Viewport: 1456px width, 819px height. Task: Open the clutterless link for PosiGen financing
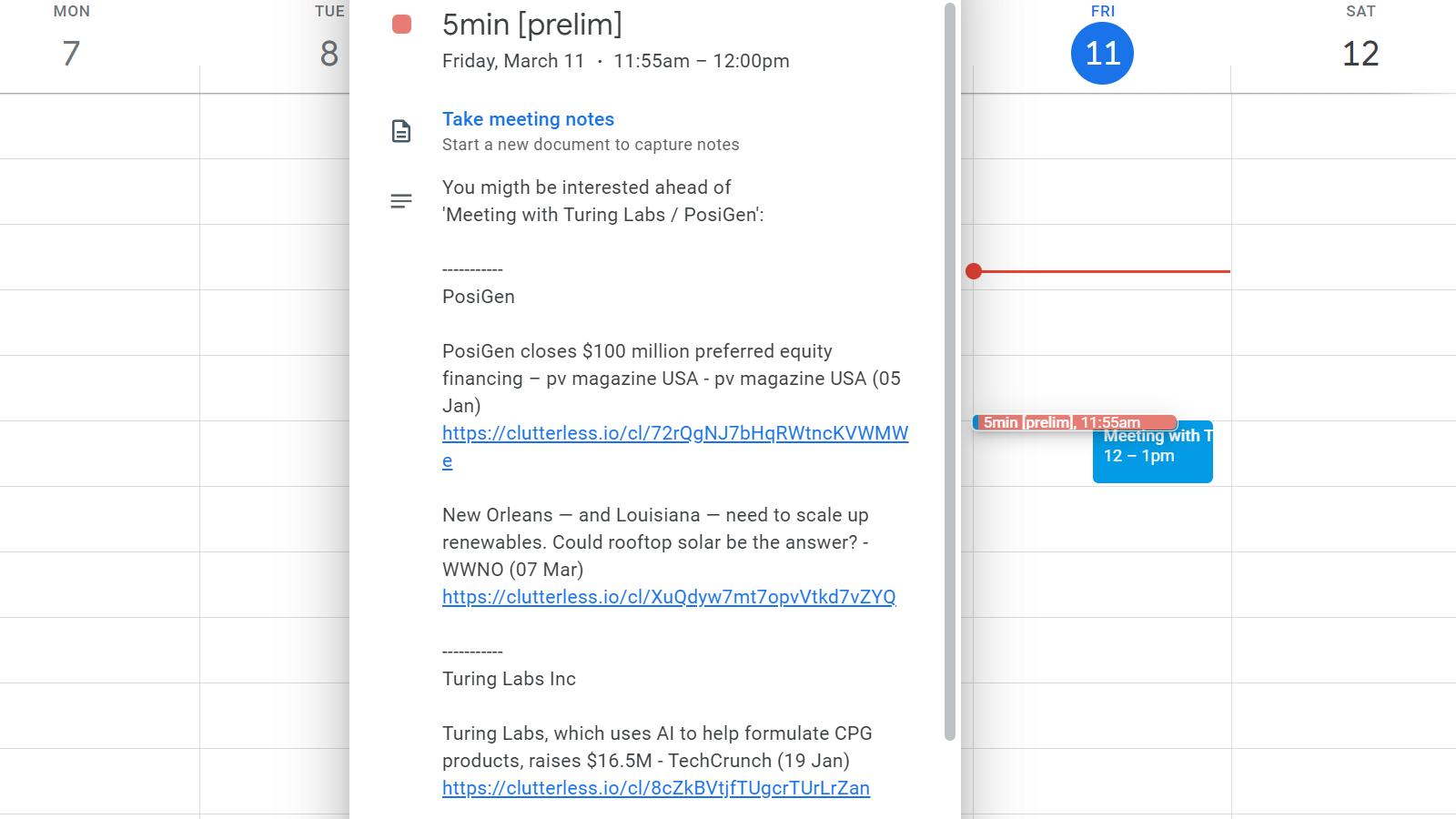(x=675, y=447)
